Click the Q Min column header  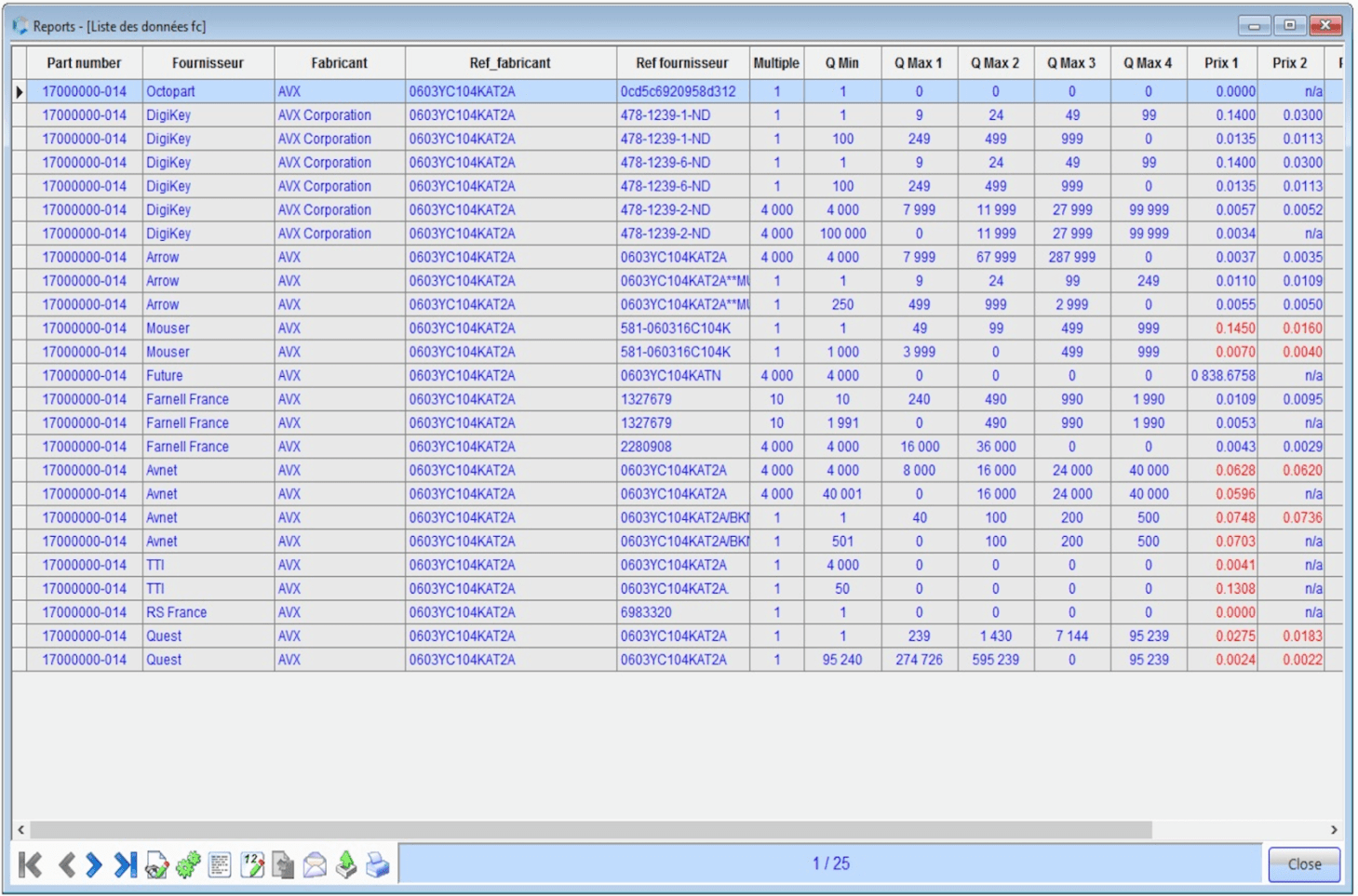pyautogui.click(x=842, y=63)
